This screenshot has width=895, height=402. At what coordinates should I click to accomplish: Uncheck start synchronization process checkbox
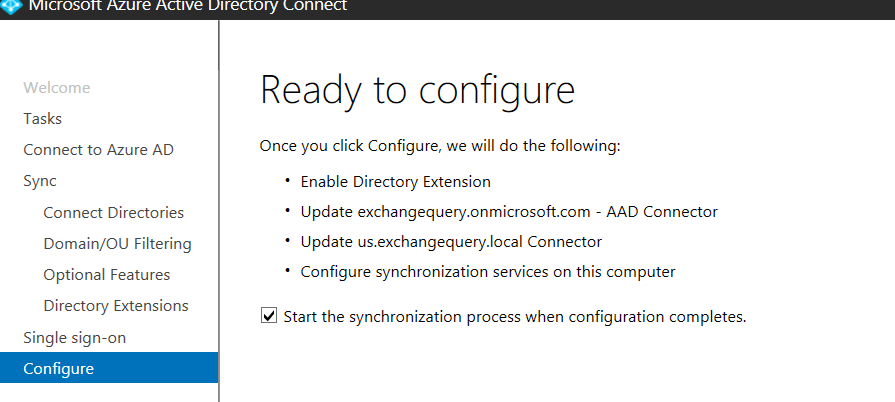[x=268, y=317]
